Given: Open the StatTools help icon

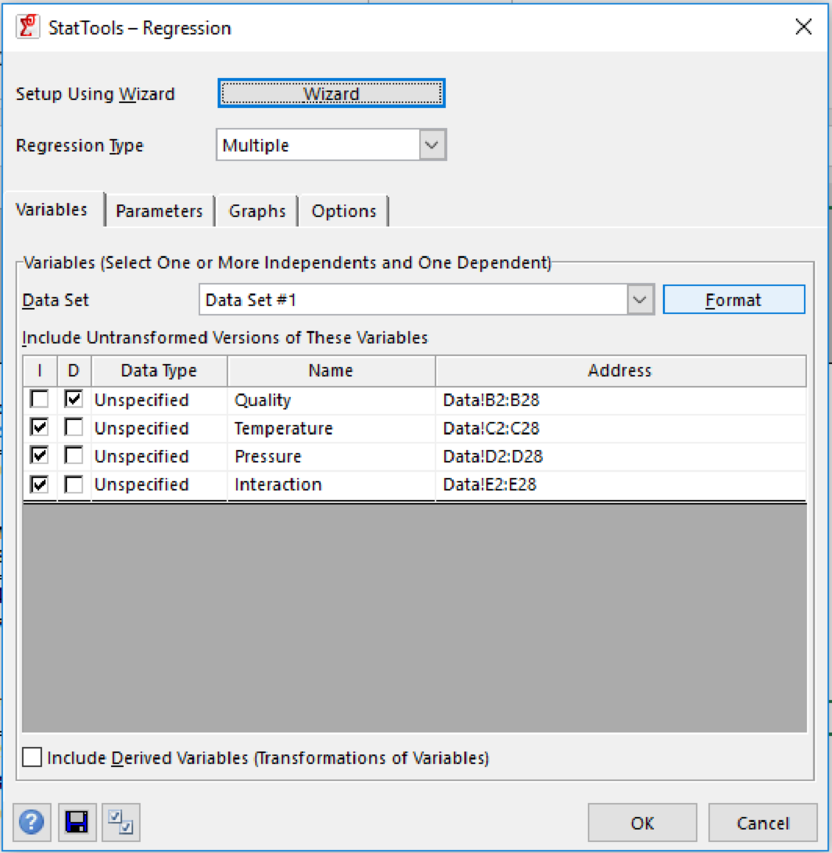Looking at the screenshot, I should tap(32, 822).
